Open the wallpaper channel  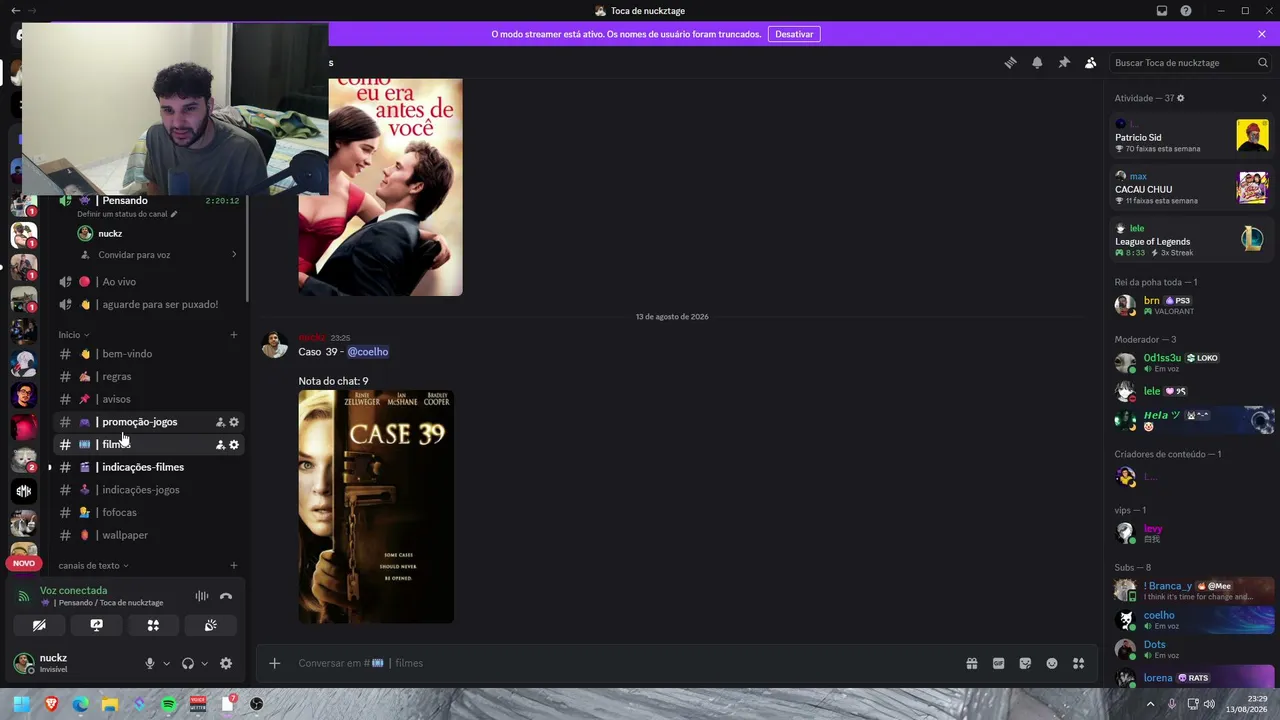pos(149,535)
